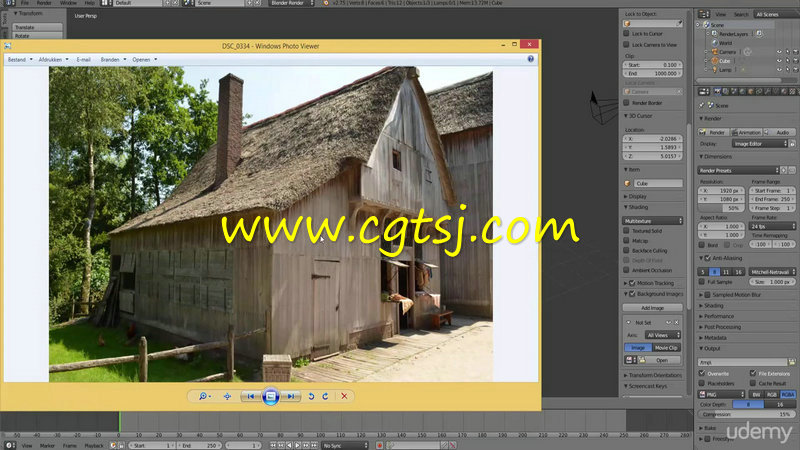Open Bestand menu in Photo Viewer

[x=20, y=60]
